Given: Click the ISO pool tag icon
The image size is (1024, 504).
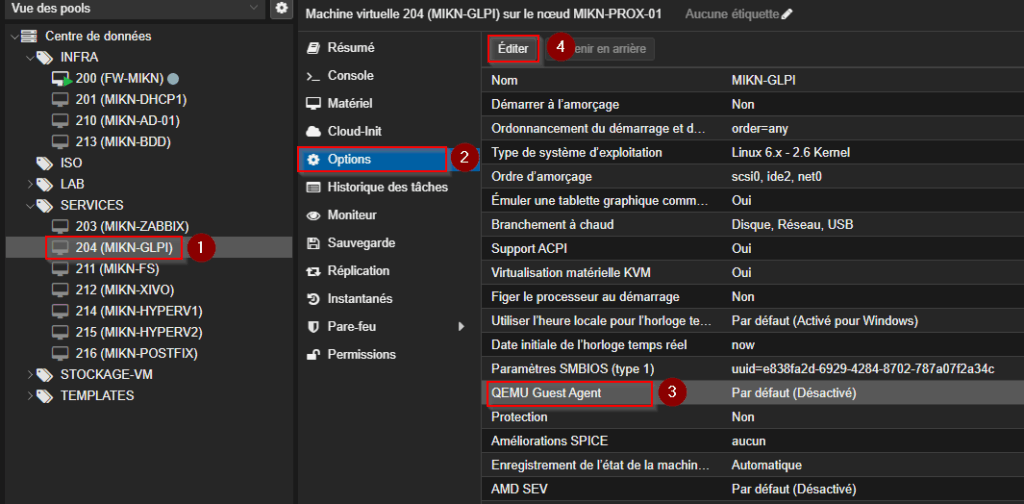Looking at the screenshot, I should (x=44, y=163).
